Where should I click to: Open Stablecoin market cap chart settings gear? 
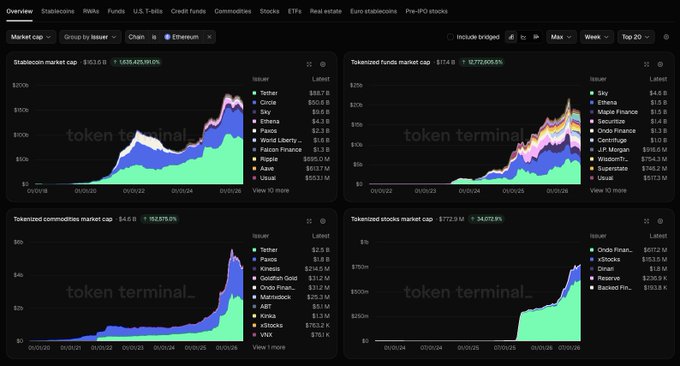(323, 64)
